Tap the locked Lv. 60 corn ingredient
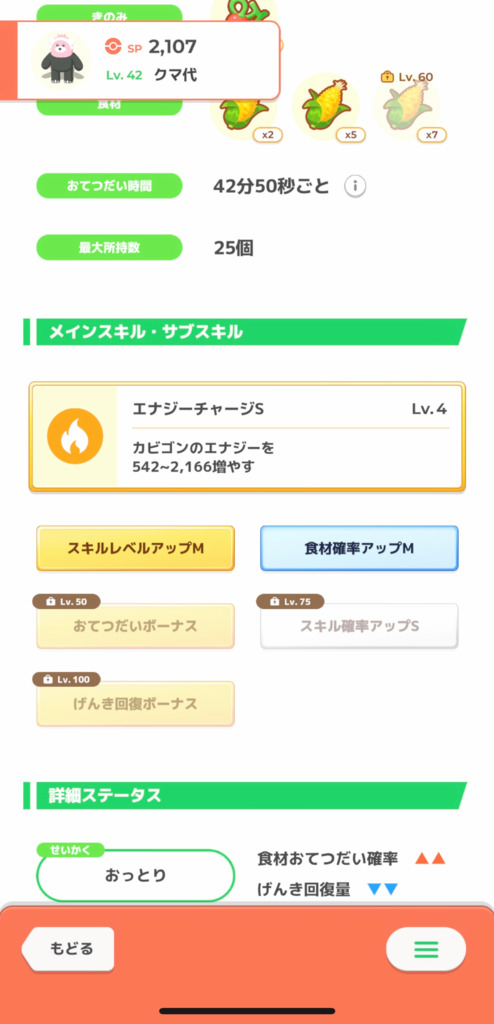 (408, 108)
